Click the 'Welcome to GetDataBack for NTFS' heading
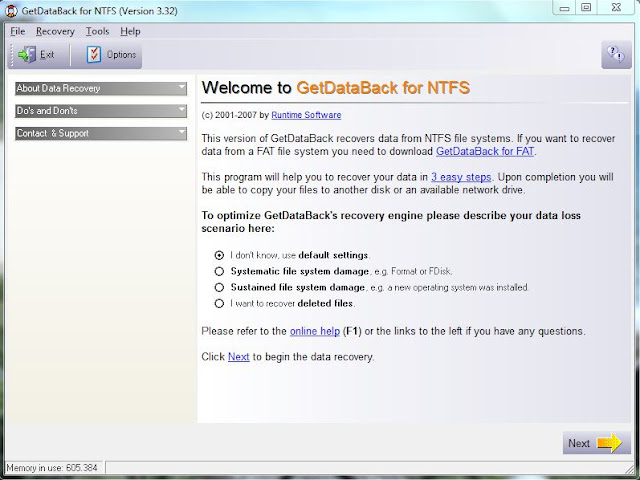This screenshot has width=640, height=480. [336, 88]
